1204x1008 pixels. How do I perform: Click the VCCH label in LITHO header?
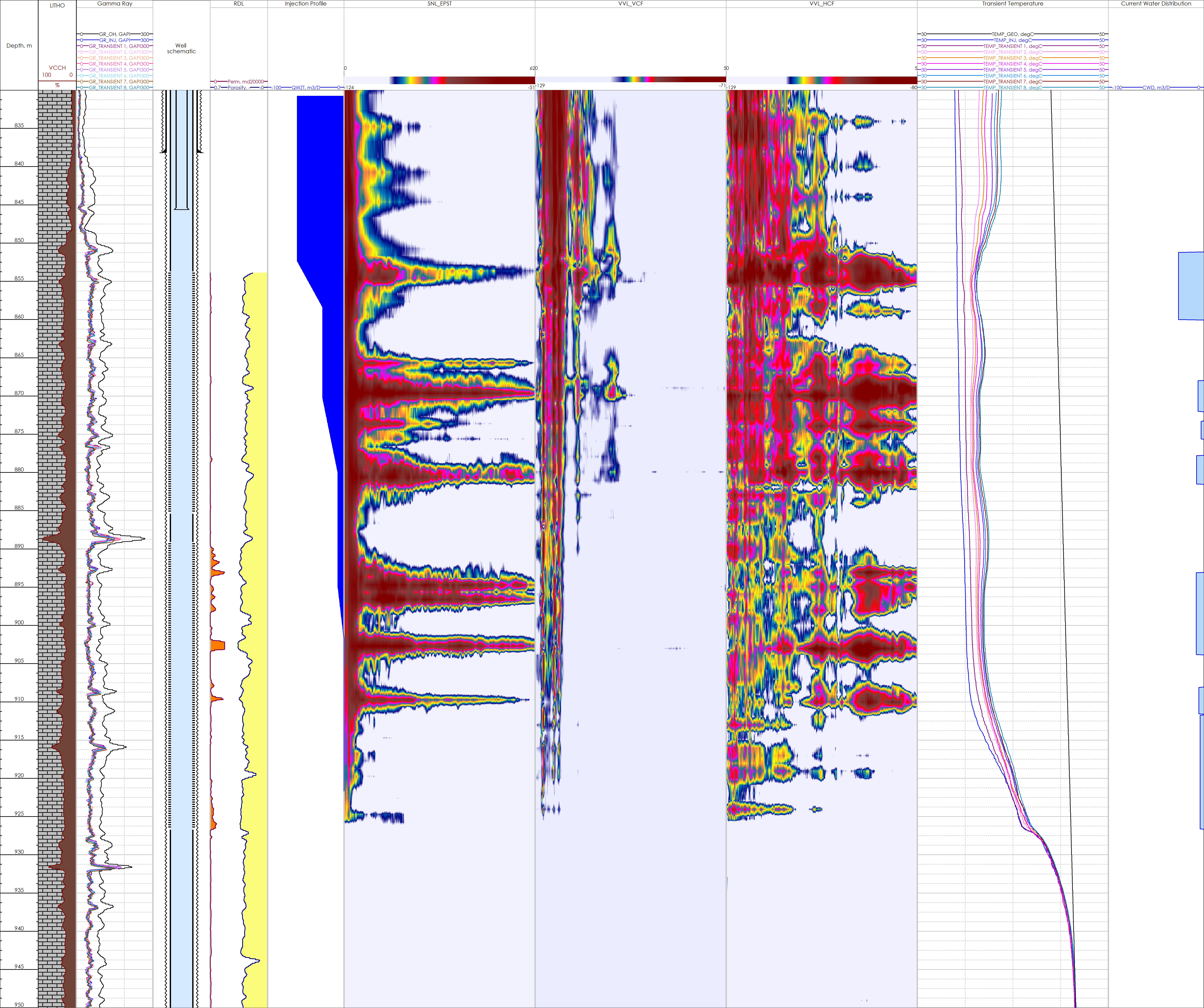(57, 68)
